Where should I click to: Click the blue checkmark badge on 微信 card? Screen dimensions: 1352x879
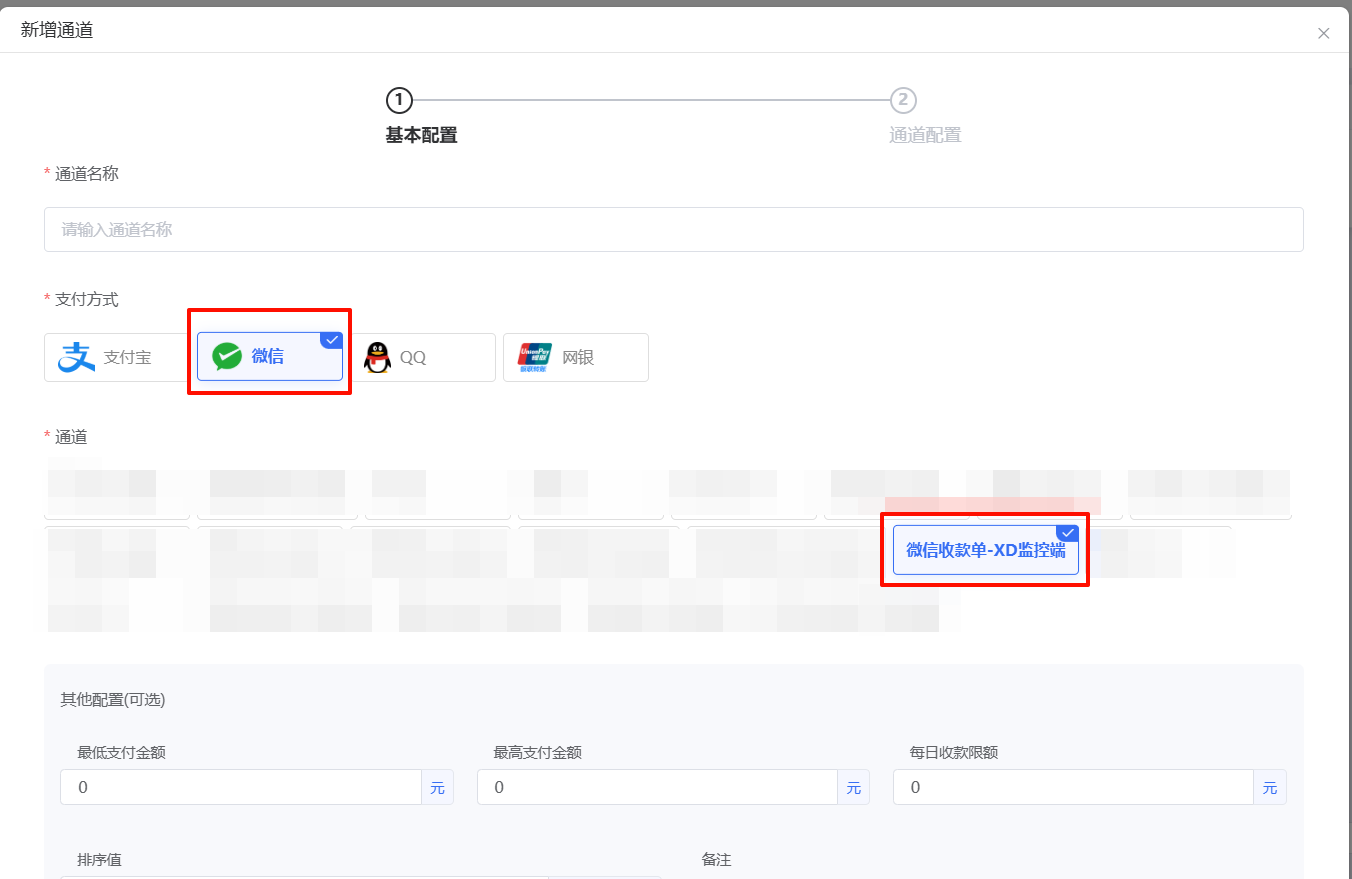tap(332, 339)
